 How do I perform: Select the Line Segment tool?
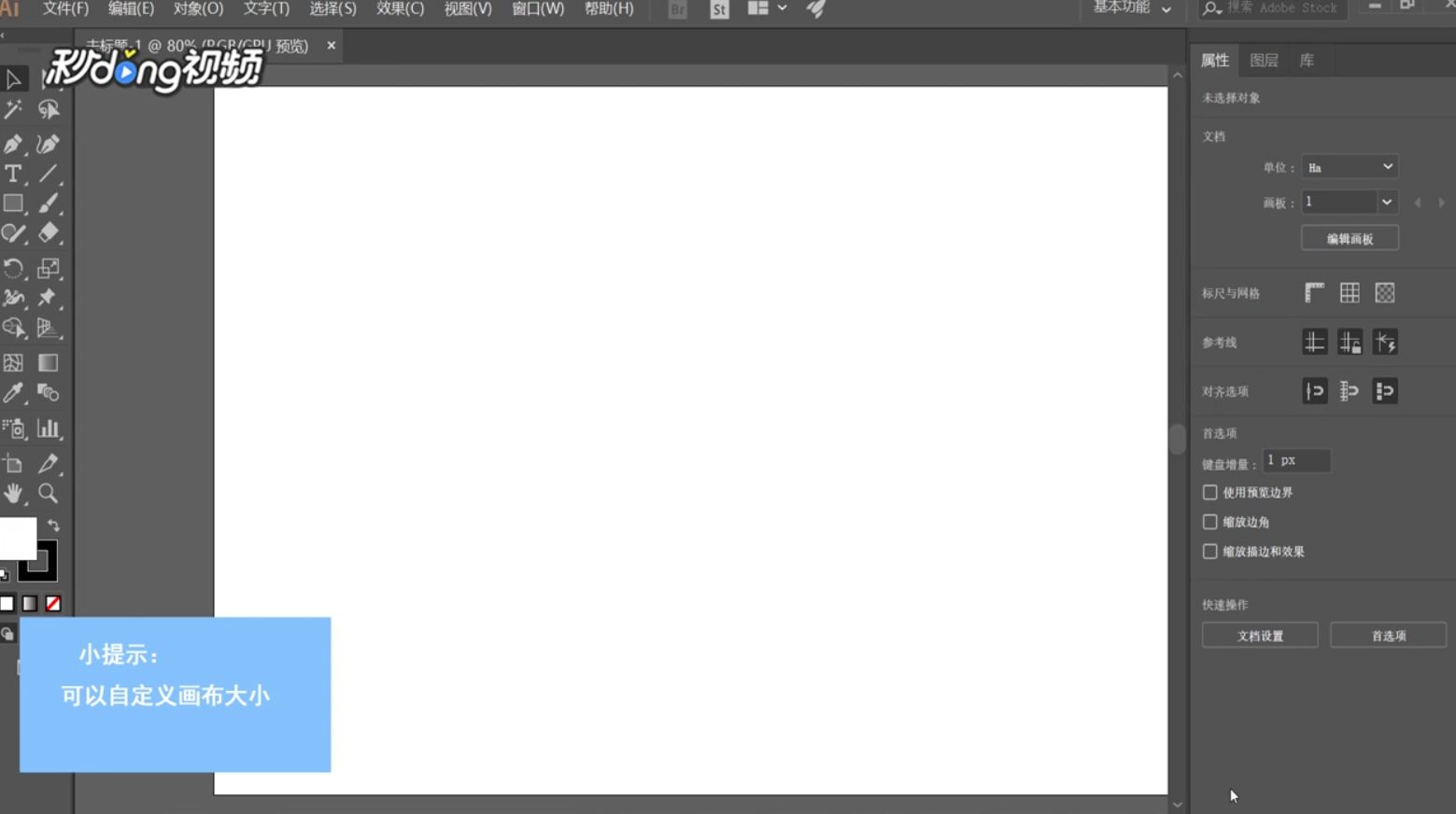point(49,174)
